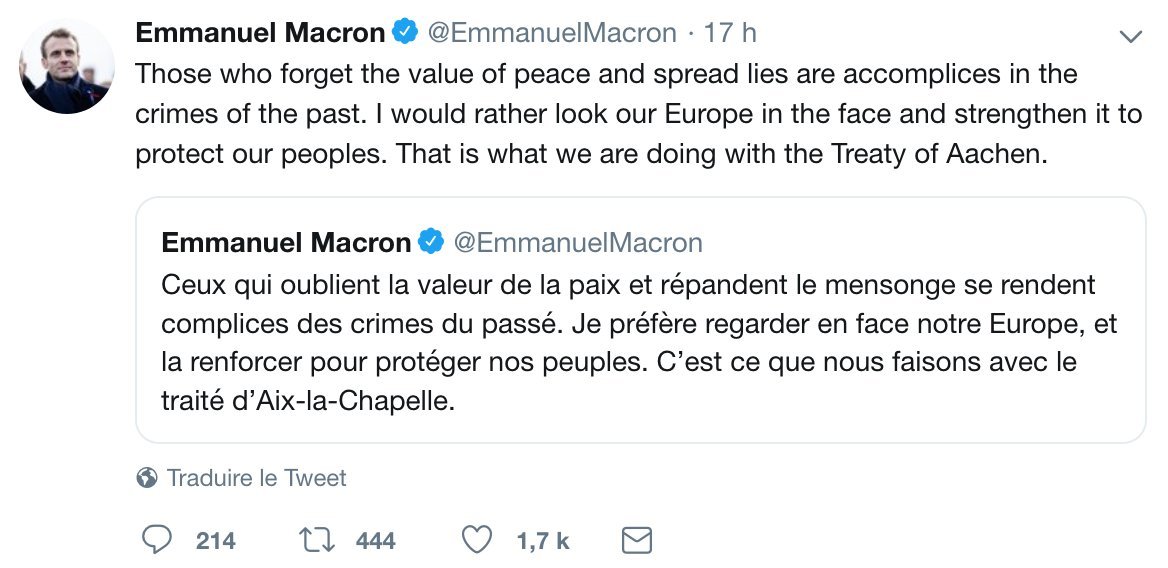Viewport: 1168px width, 568px height.
Task: Open Emmanuel Macron's profile picture
Action: point(67,66)
